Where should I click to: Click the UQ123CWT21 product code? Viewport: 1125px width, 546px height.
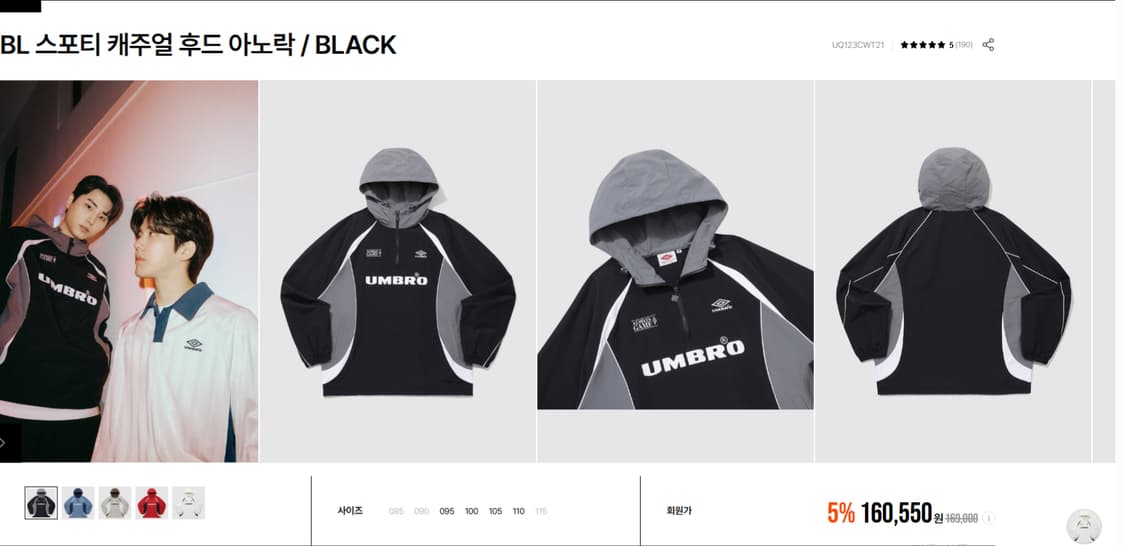click(x=858, y=44)
